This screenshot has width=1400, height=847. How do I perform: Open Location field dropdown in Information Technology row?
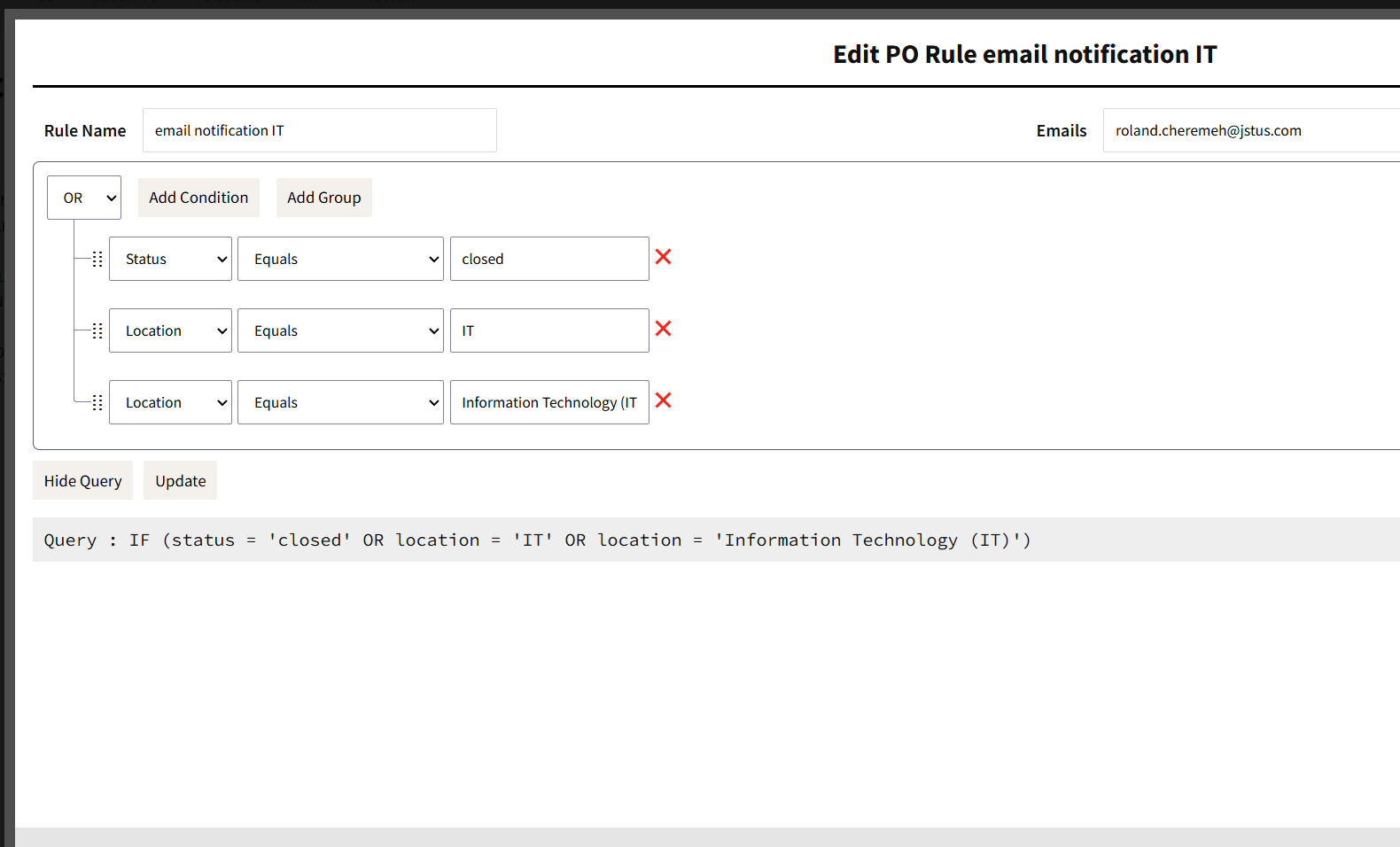(x=170, y=402)
